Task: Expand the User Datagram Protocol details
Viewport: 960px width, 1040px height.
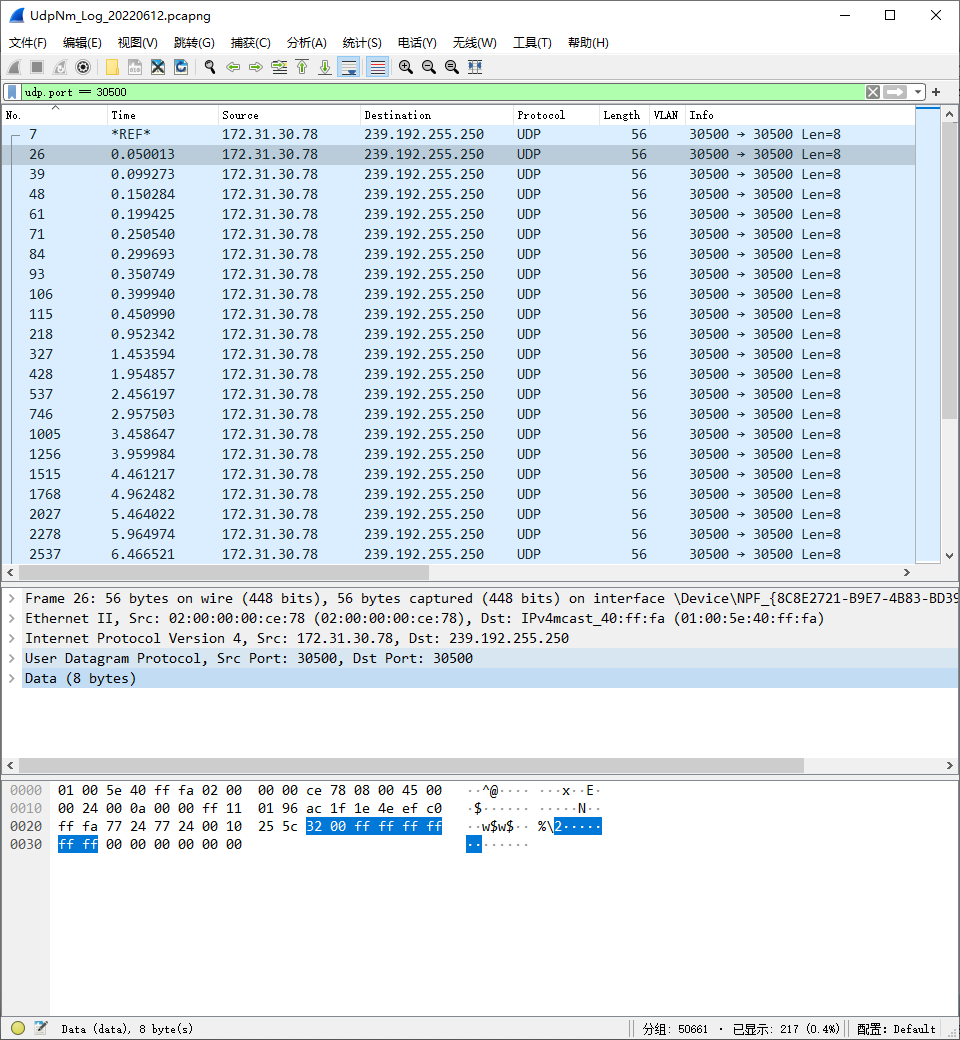Action: pyautogui.click(x=11, y=658)
